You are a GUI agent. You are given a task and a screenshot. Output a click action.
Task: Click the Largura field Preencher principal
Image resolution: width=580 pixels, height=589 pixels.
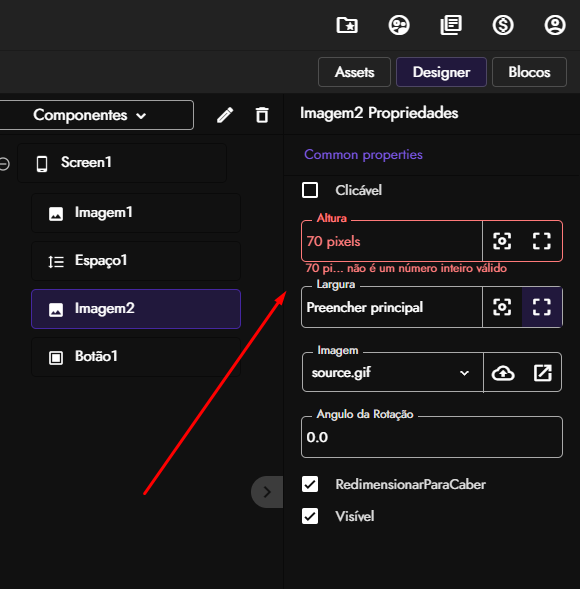pyautogui.click(x=392, y=307)
